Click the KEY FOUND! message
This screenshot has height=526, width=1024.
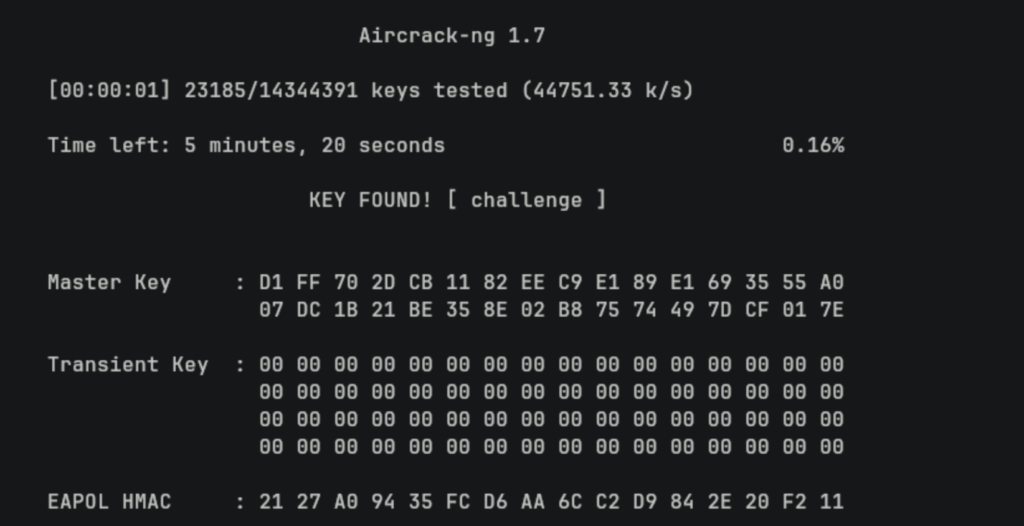[x=370, y=200]
